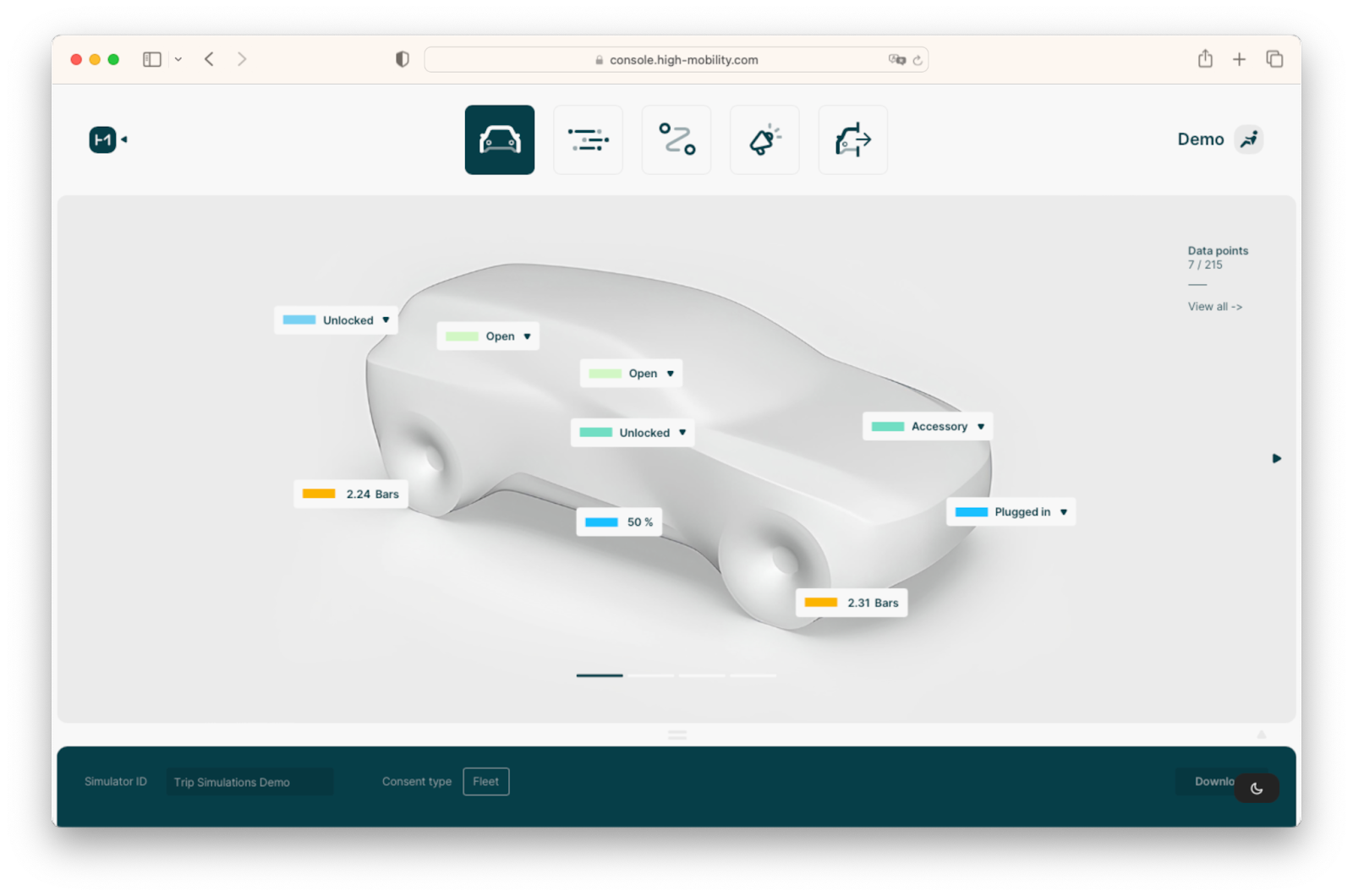The height and width of the screenshot is (896, 1353).
Task: Click the Fleet consent type button
Action: coord(486,782)
